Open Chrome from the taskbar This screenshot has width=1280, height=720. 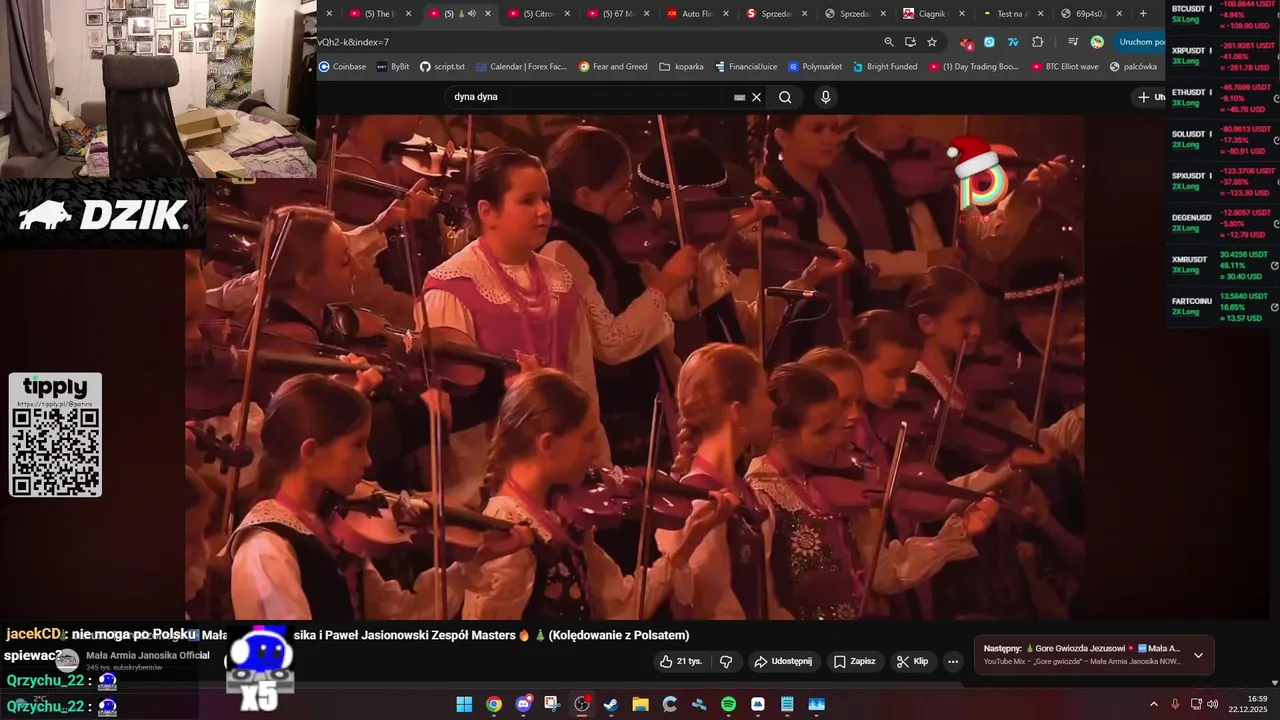coord(494,704)
